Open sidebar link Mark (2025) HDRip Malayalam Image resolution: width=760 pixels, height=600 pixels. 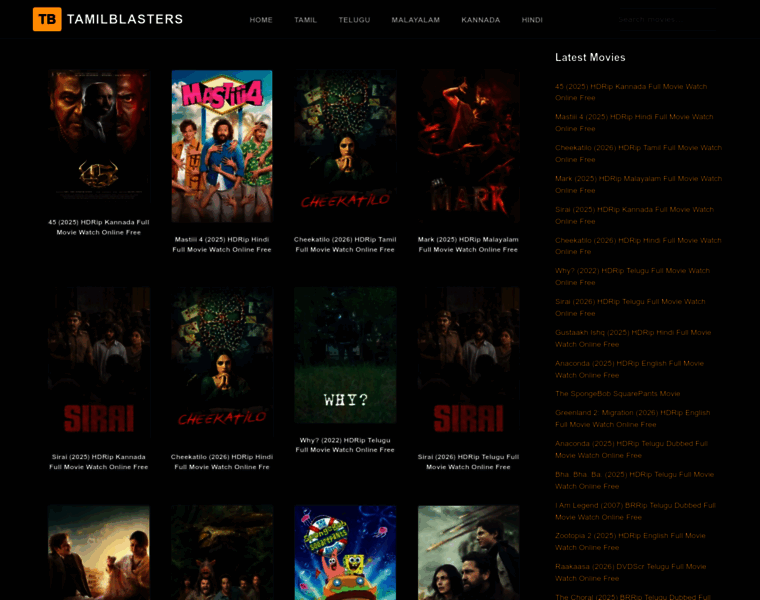(638, 185)
